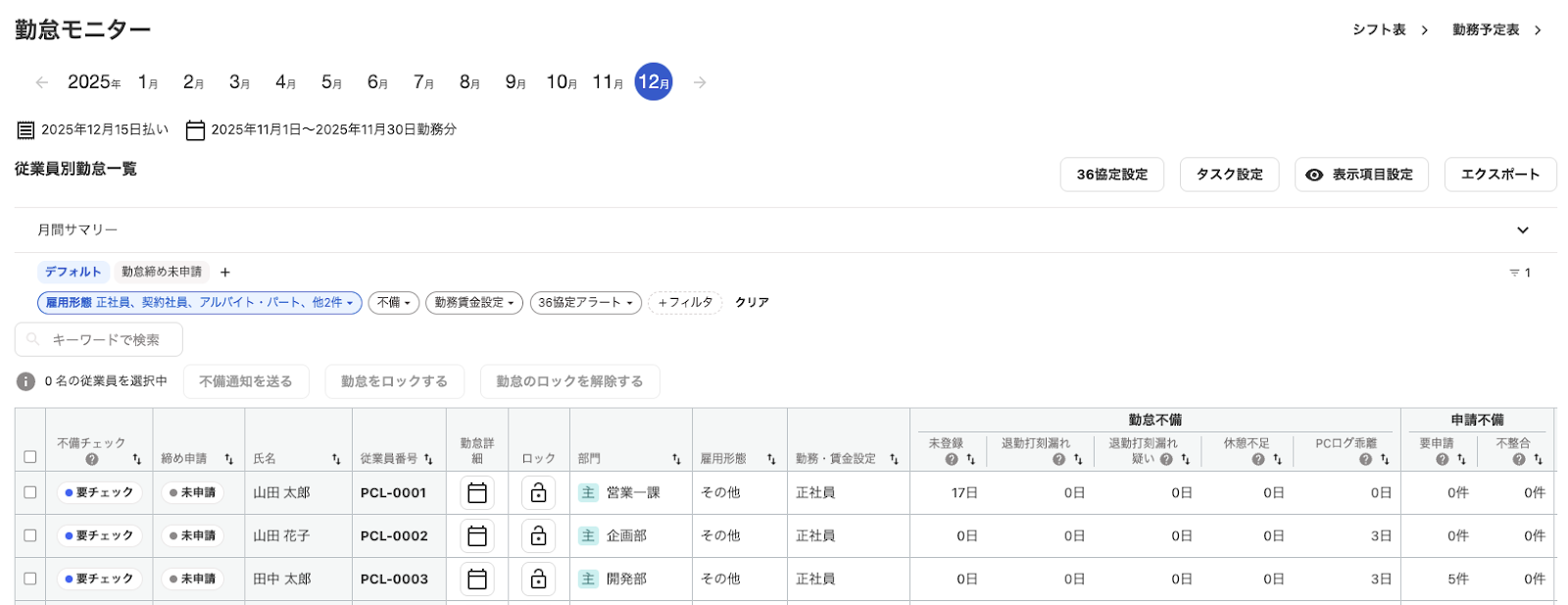The width and height of the screenshot is (1568, 605).
Task: Show help for 退勤打刻漏れ疑い column
Action: (x=1166, y=459)
